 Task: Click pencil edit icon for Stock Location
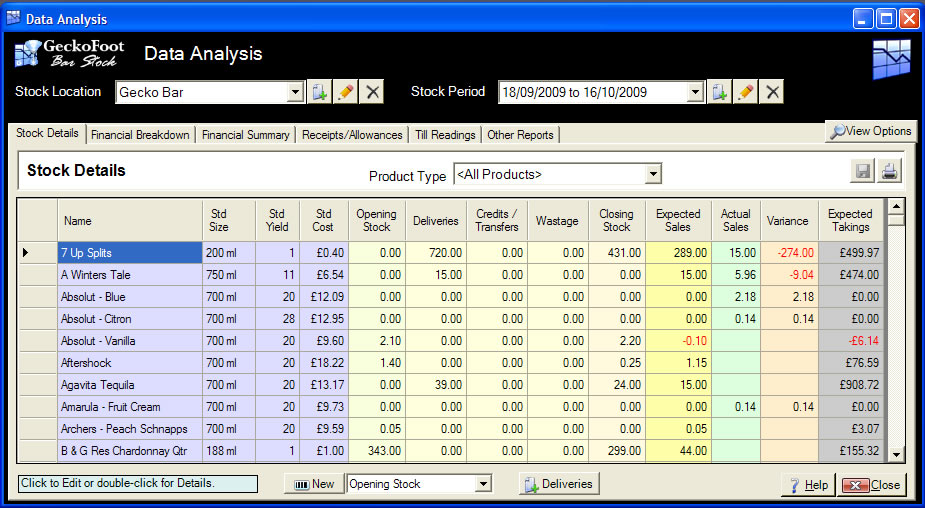[345, 92]
